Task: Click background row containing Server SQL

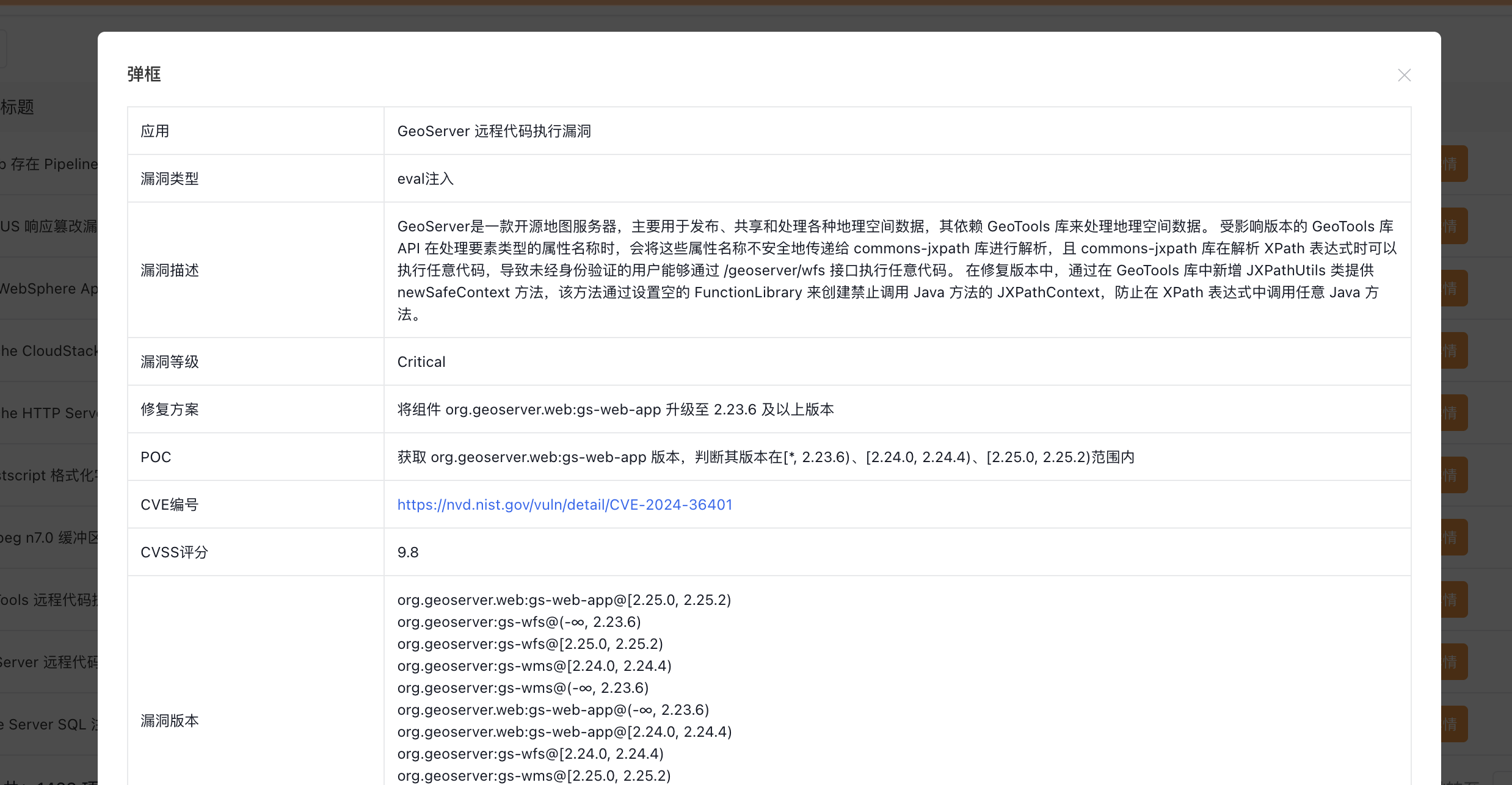Action: [49, 725]
